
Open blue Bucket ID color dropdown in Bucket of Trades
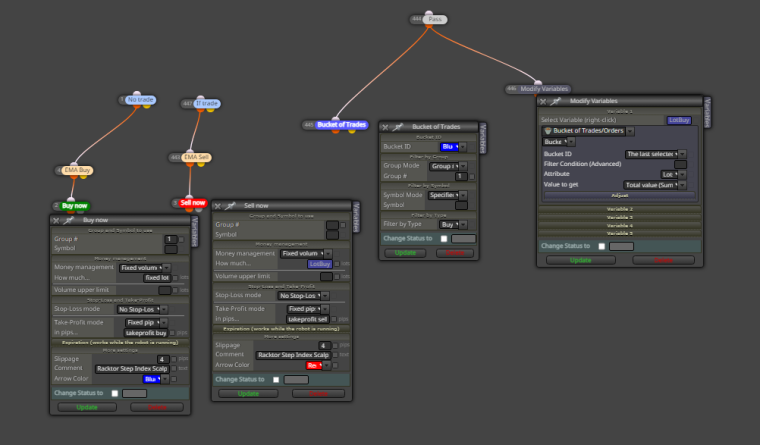pyautogui.click(x=453, y=147)
